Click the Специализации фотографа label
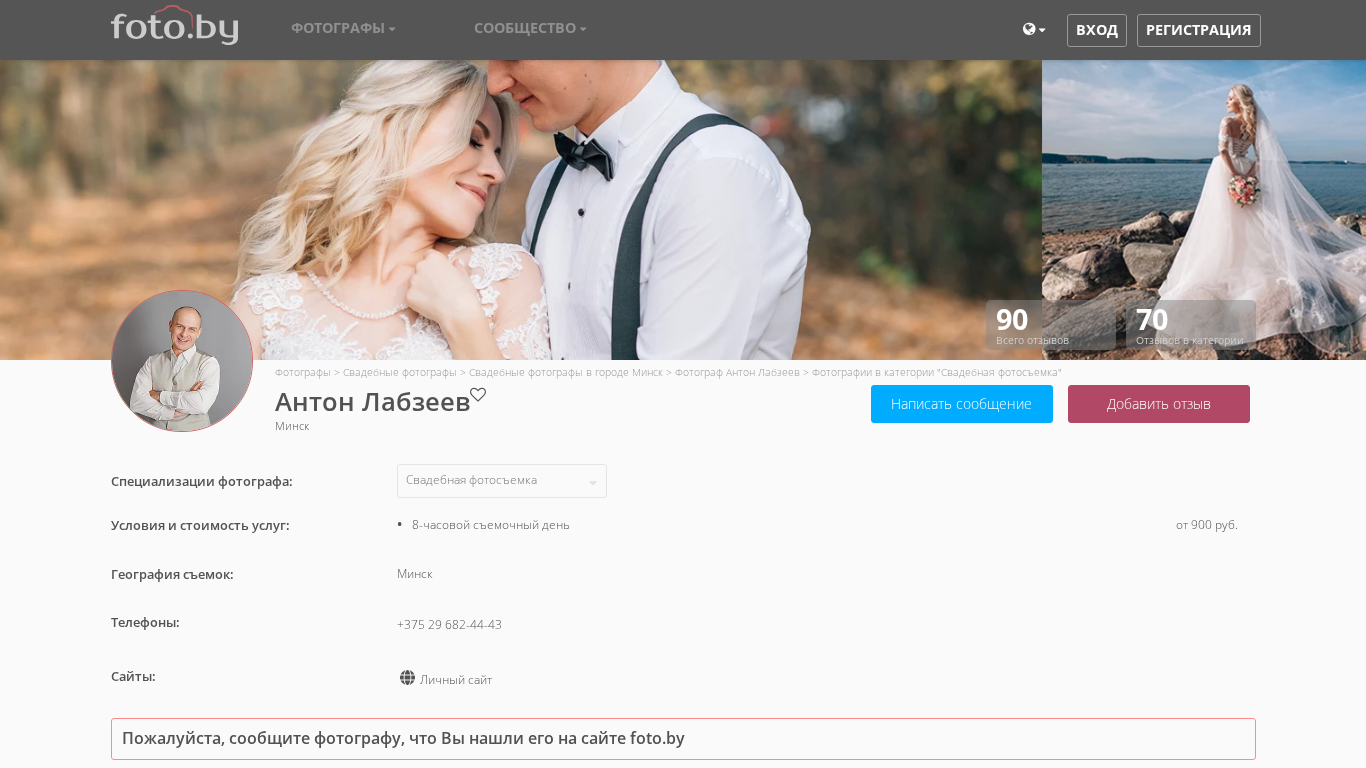The height and width of the screenshot is (768, 1366). 202,482
